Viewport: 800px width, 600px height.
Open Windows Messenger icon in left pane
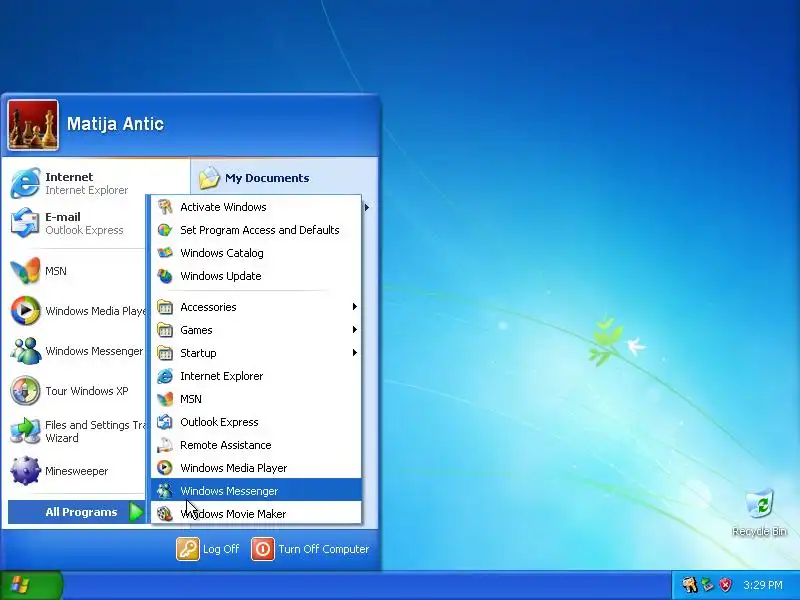25,351
